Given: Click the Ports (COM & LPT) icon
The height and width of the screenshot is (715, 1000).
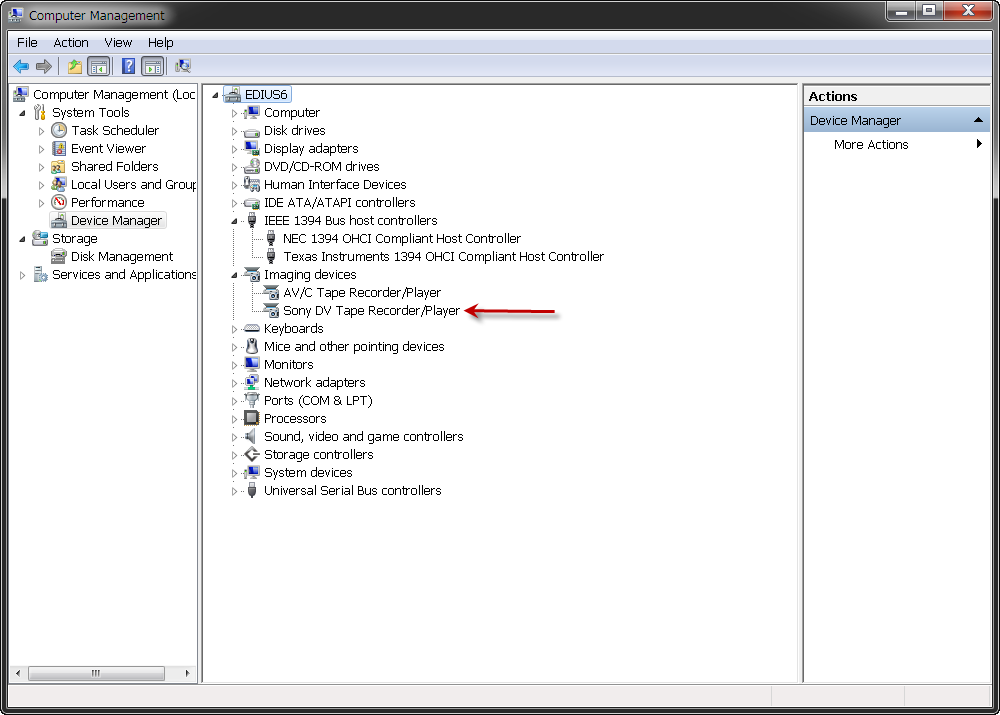Looking at the screenshot, I should (252, 401).
